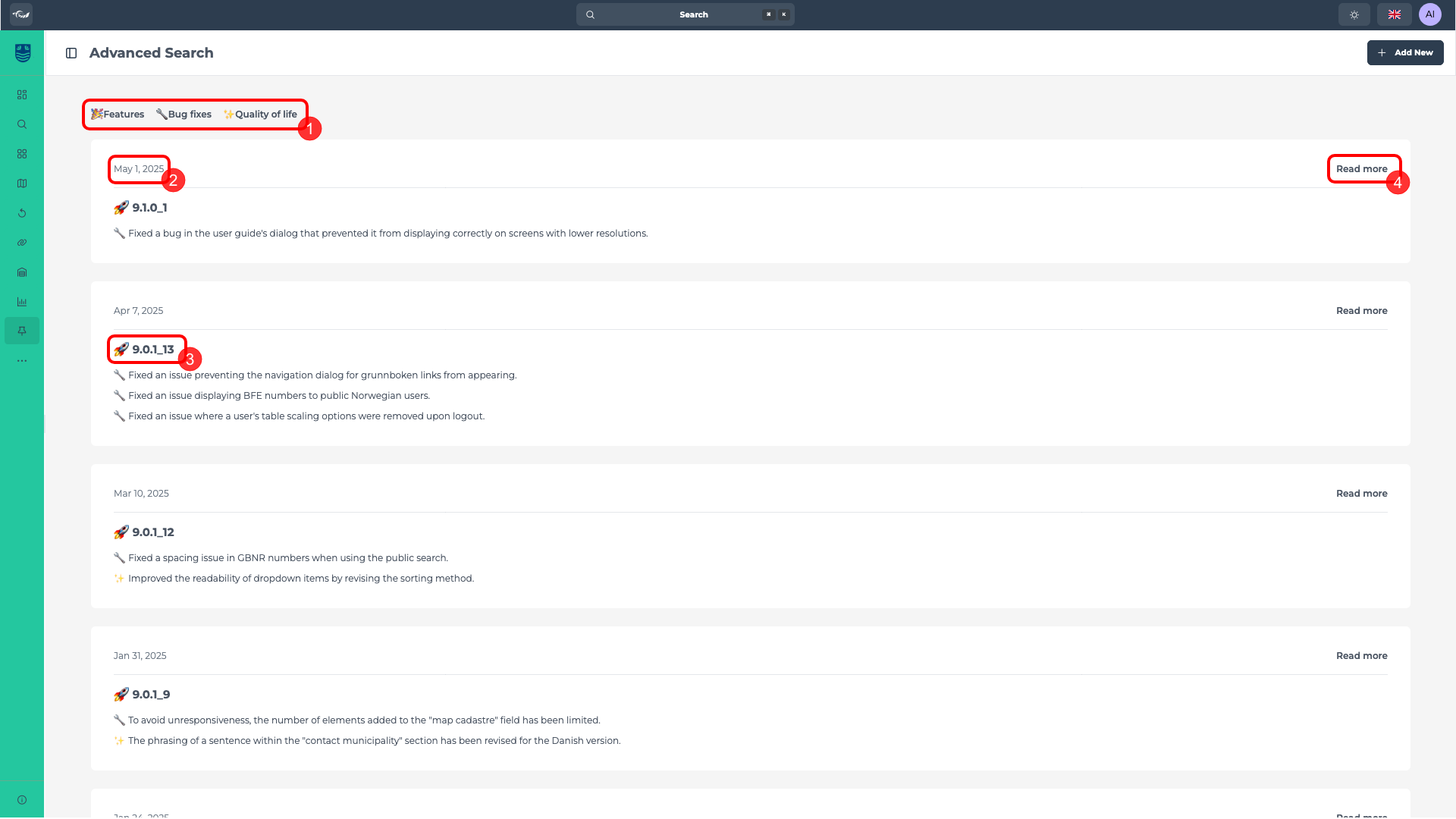The width and height of the screenshot is (1456, 819).
Task: Open the links chain sidebar icon
Action: point(22,243)
